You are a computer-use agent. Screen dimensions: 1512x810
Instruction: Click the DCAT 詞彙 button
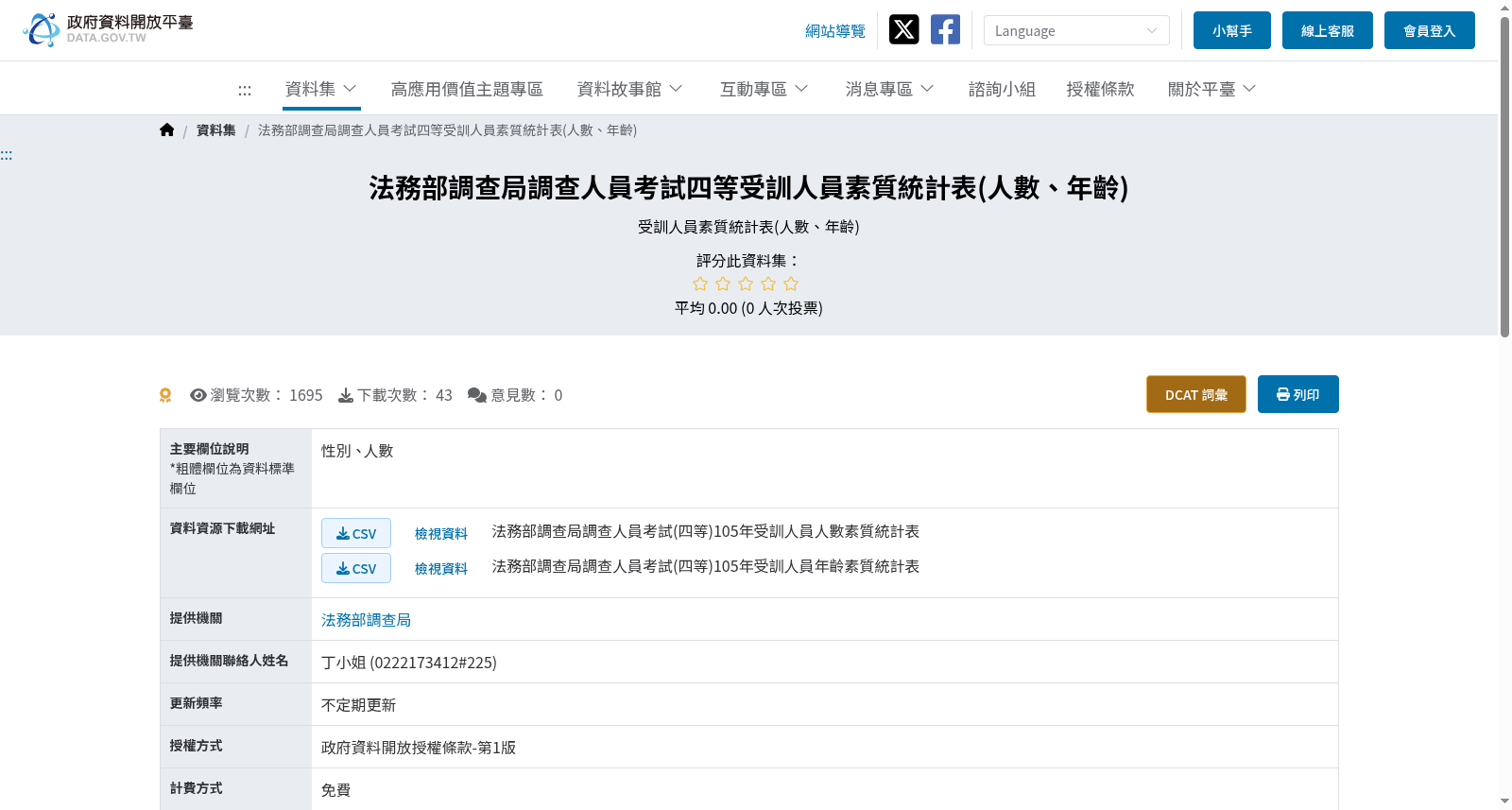(1196, 394)
